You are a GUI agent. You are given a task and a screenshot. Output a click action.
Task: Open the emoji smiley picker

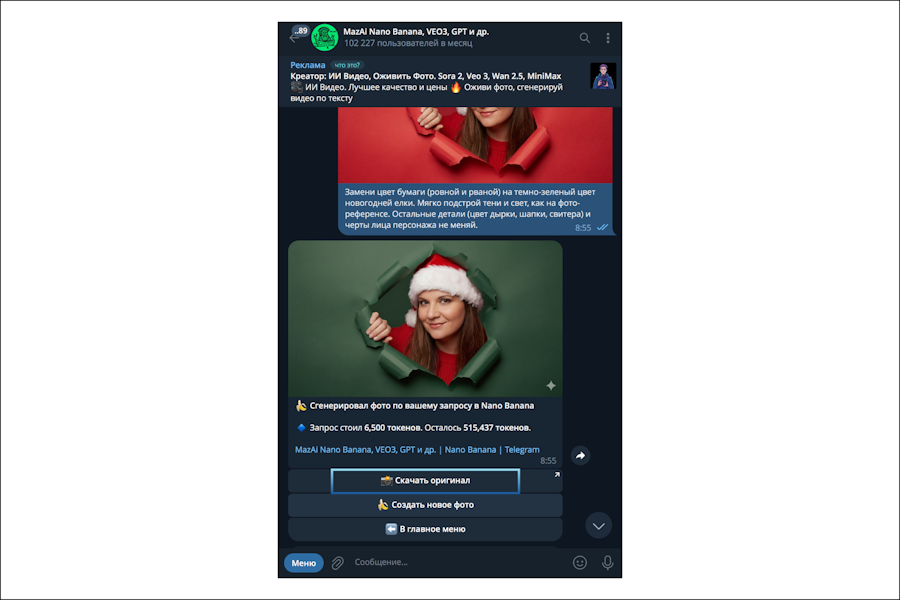tap(580, 563)
